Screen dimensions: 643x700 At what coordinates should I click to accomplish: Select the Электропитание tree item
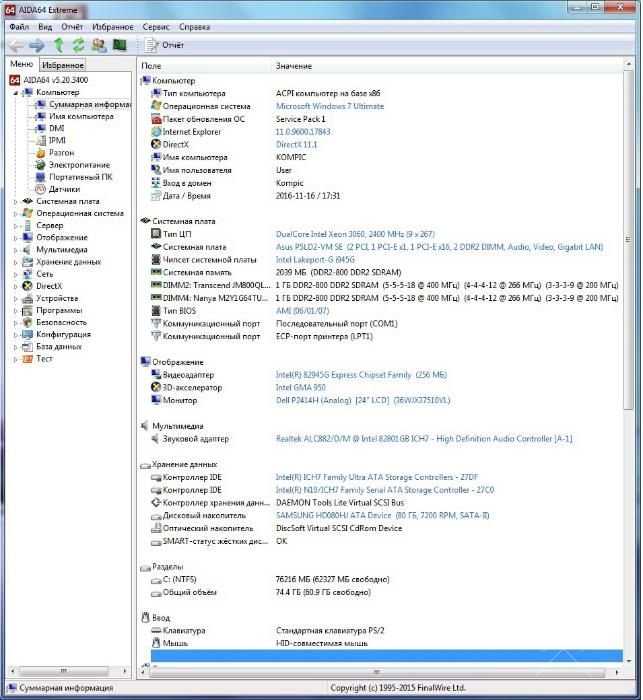pos(79,165)
